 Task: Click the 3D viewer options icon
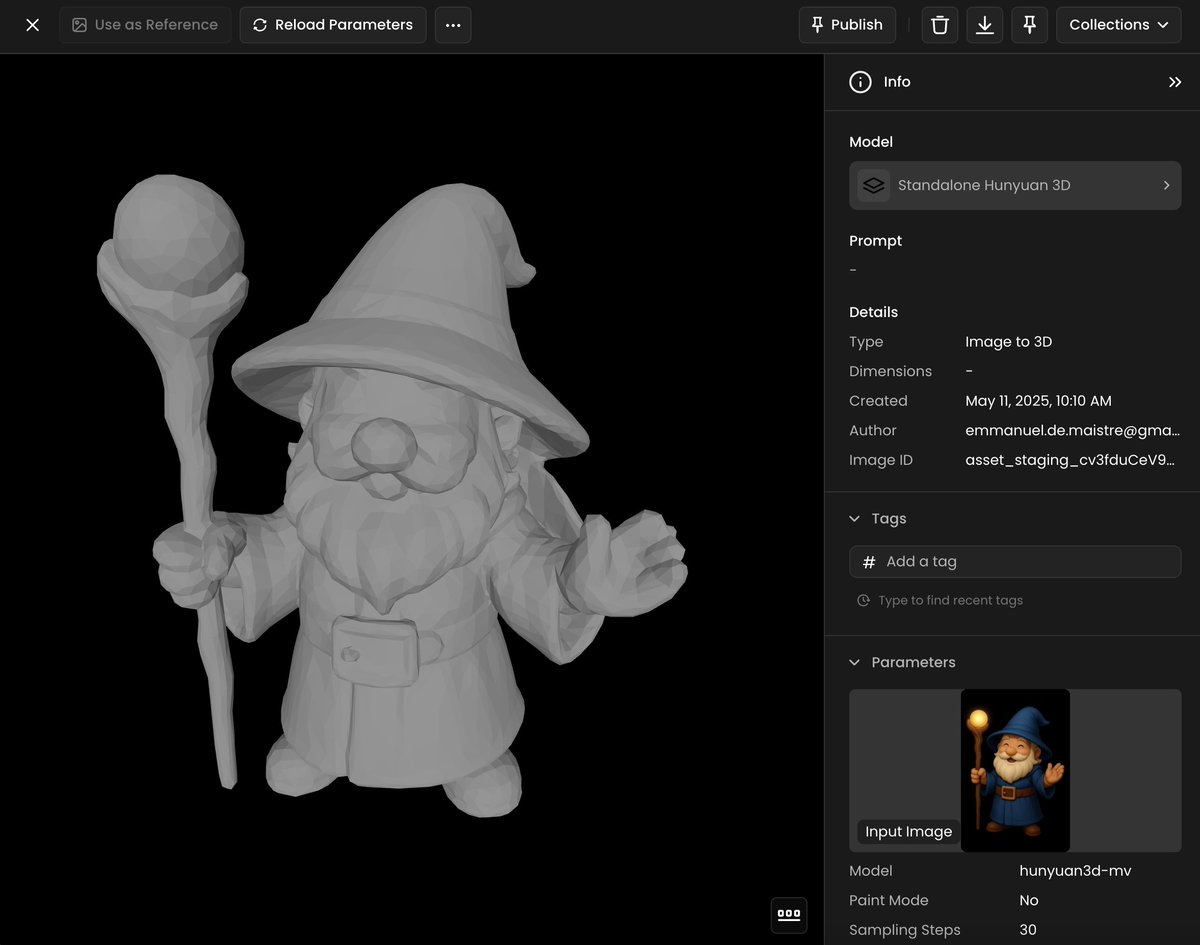pyautogui.click(x=789, y=914)
